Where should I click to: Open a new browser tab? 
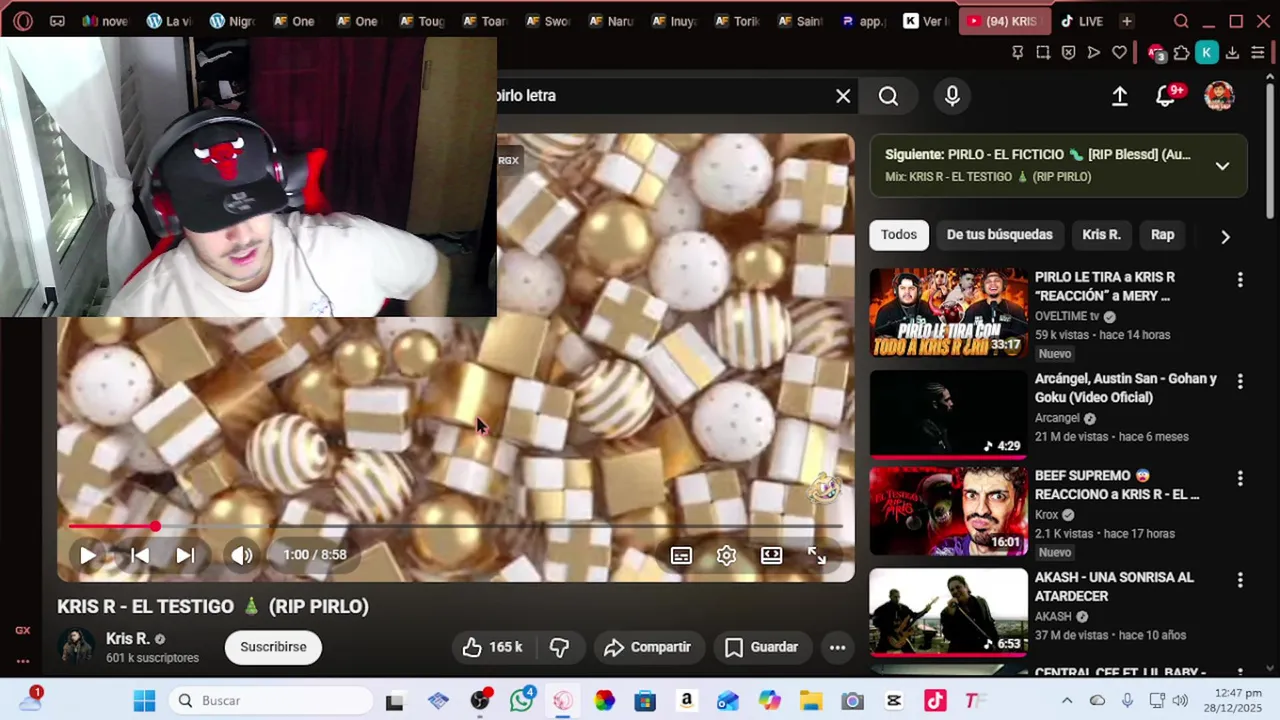tap(1127, 21)
